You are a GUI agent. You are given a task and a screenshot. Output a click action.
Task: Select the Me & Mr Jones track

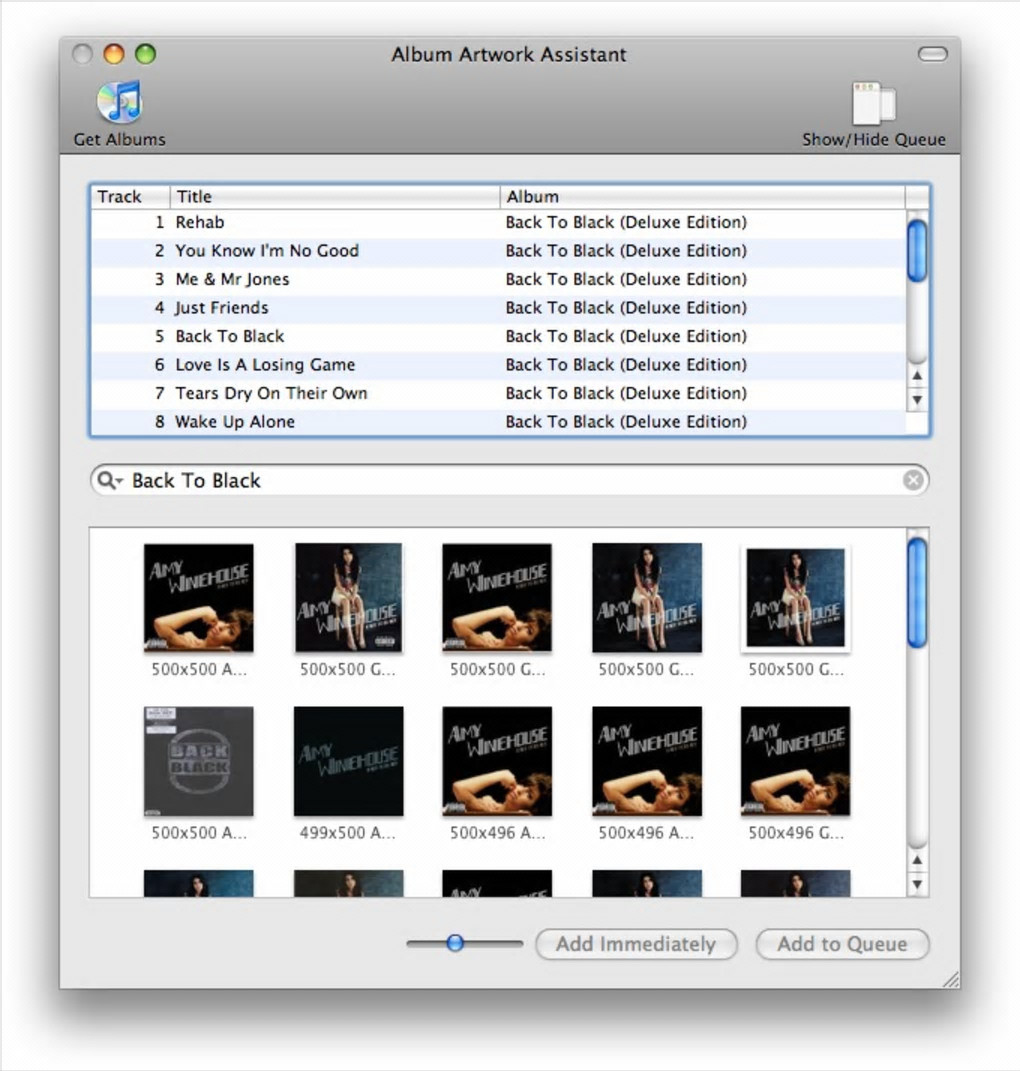click(x=499, y=279)
